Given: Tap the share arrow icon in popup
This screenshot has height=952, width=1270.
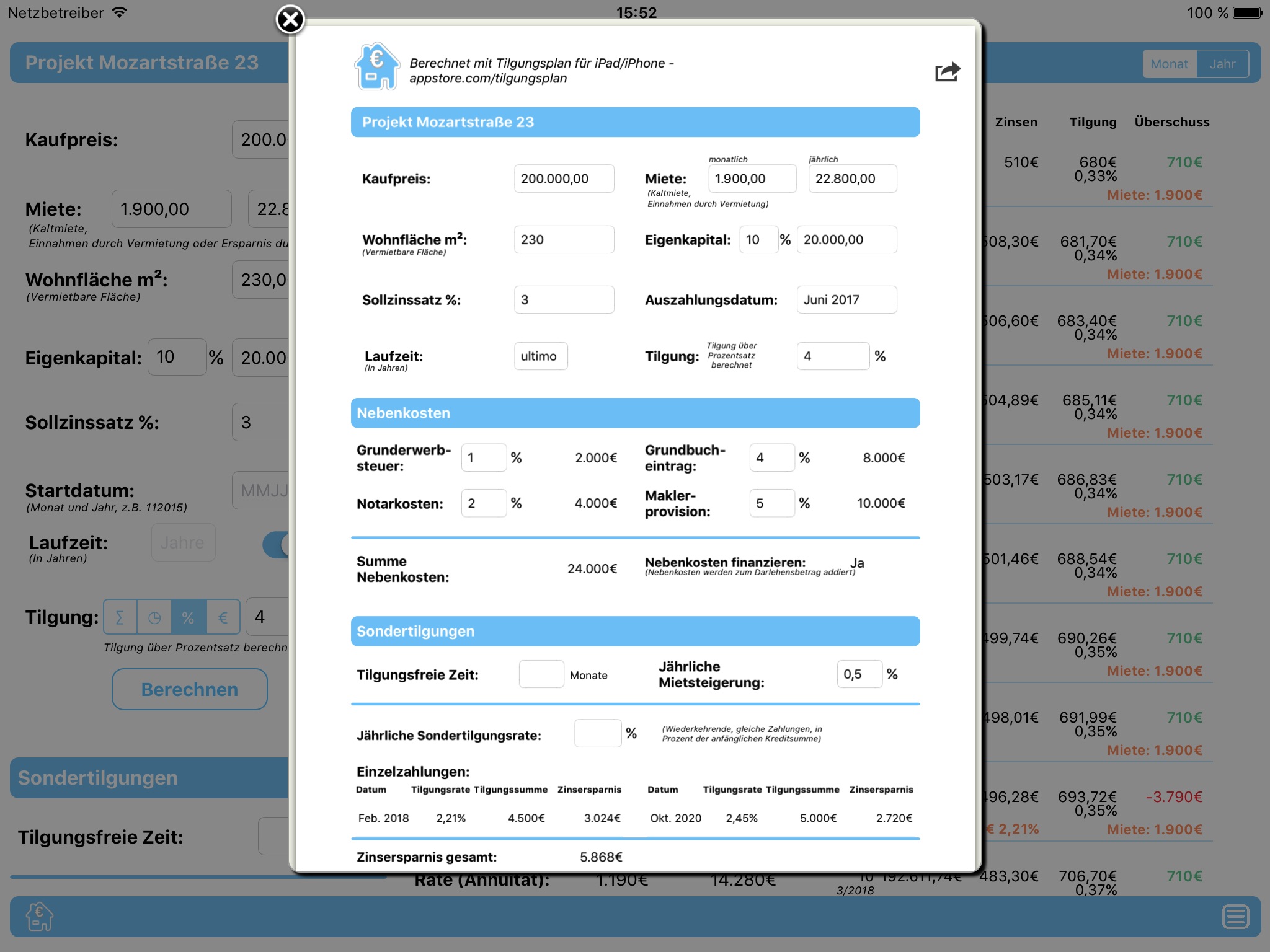Looking at the screenshot, I should (947, 72).
